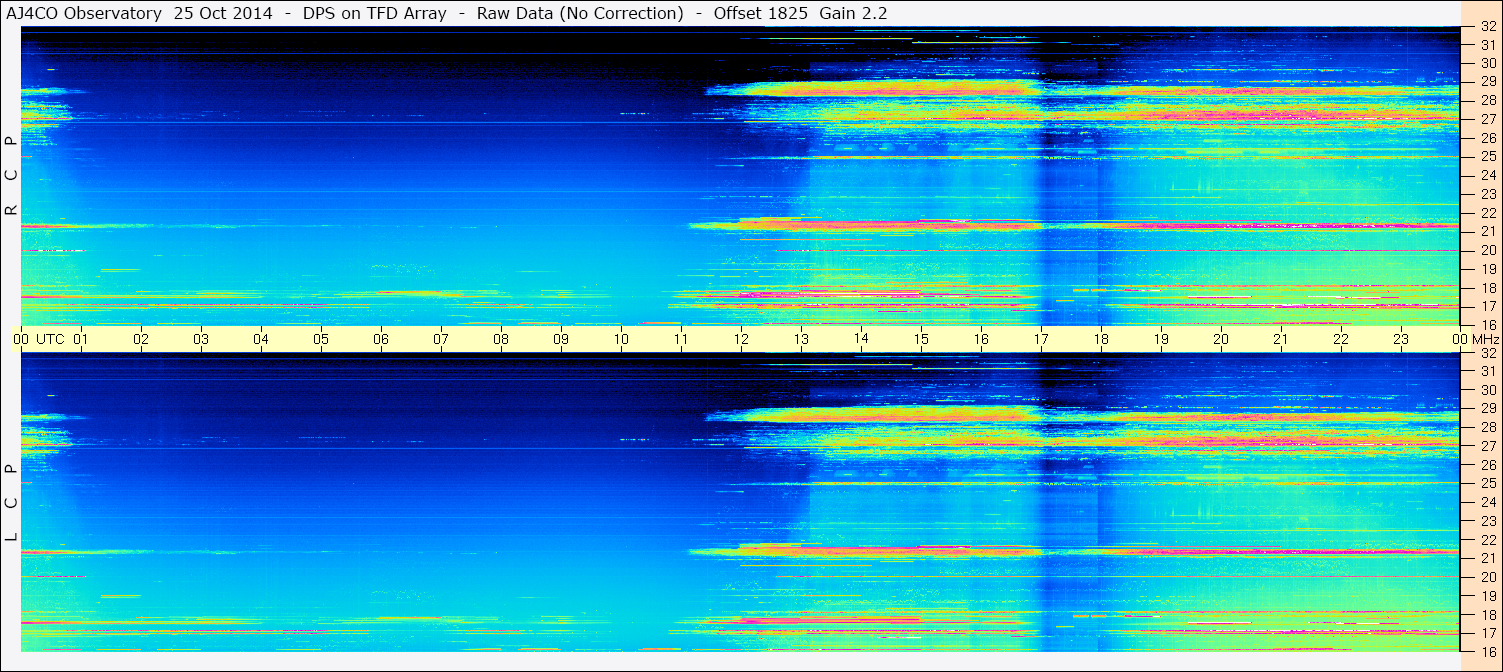1503x672 pixels.
Task: Choose RCP panel's 19 MHz frequency label
Action: (1488, 269)
